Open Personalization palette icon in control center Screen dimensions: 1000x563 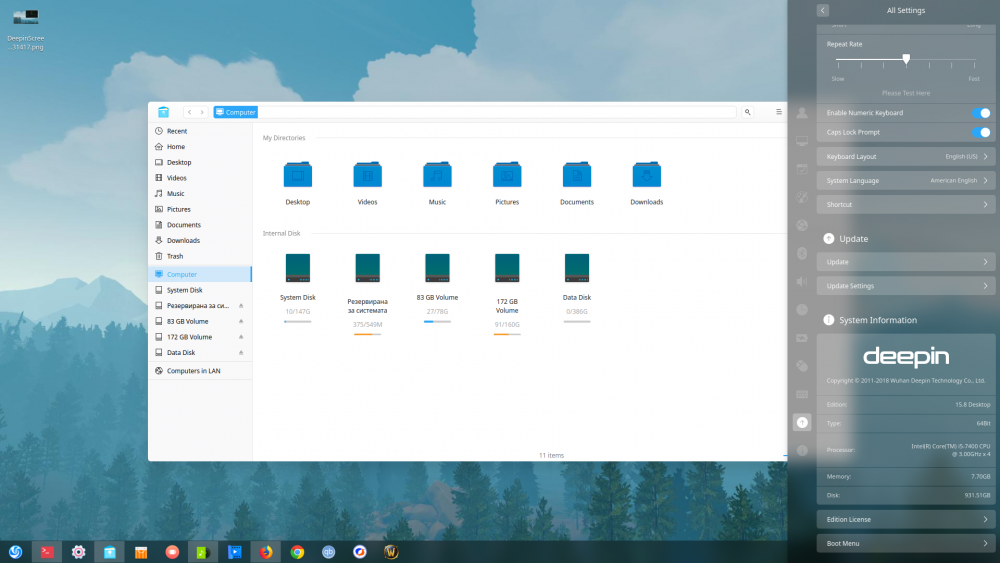(x=802, y=197)
